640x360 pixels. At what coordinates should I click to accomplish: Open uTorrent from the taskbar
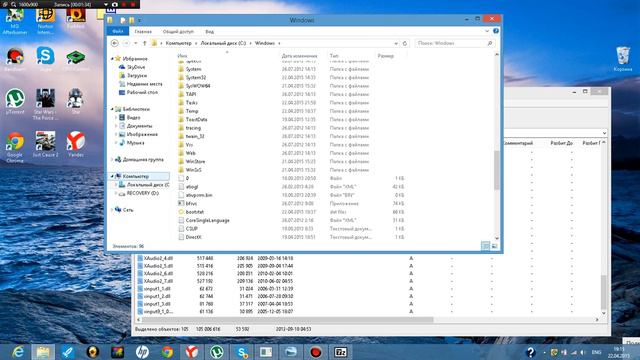(x=217, y=352)
